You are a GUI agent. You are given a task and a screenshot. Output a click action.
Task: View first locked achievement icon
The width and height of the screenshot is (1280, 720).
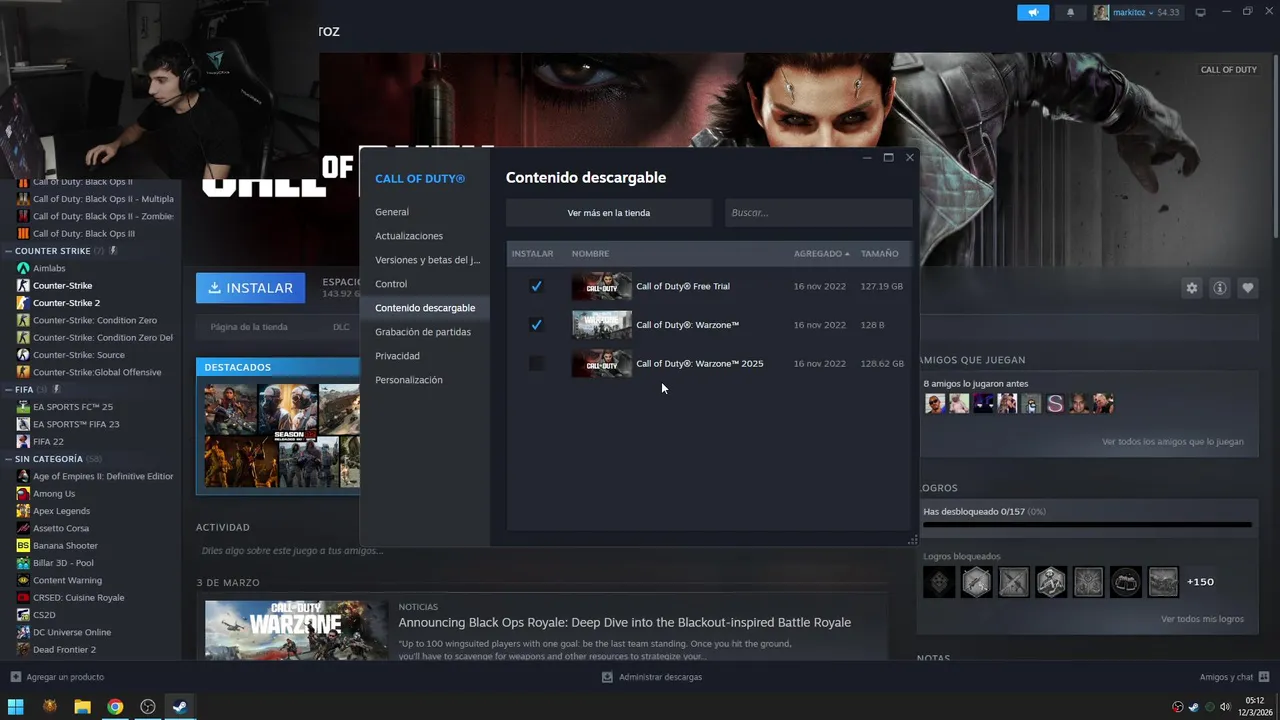(939, 582)
